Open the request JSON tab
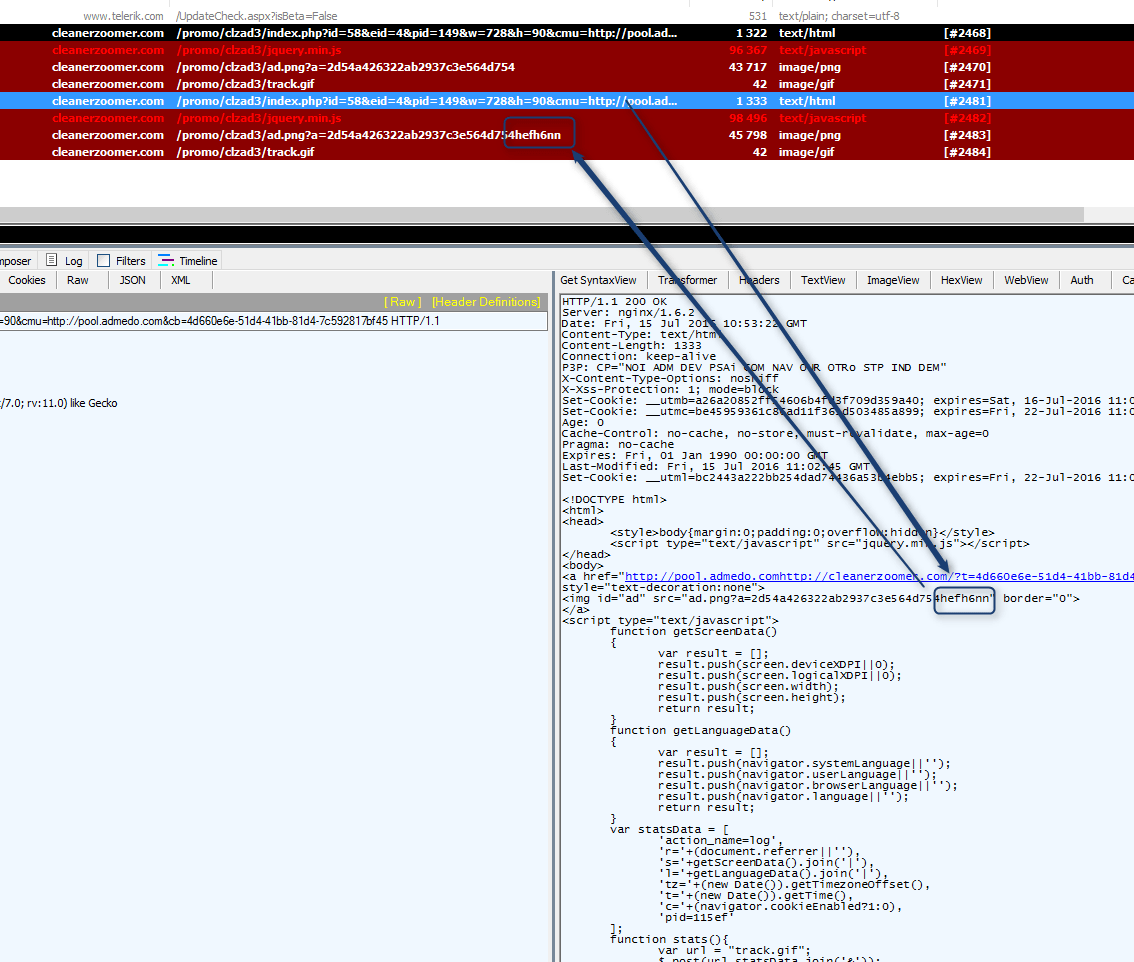The image size is (1134, 962). pos(132,280)
